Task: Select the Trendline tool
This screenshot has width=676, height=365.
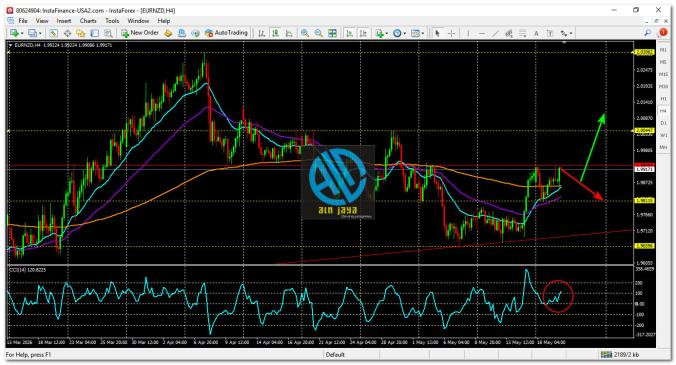Action: click(495, 33)
